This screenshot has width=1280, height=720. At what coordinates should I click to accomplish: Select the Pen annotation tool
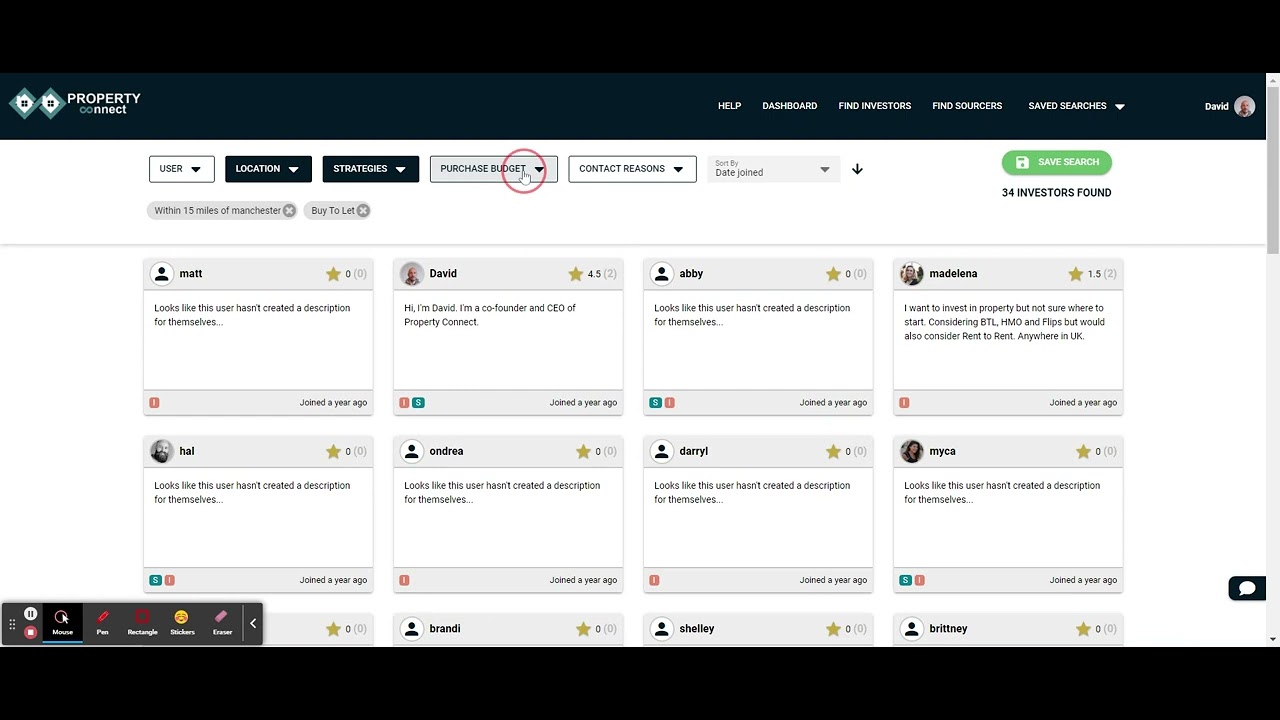(102, 623)
